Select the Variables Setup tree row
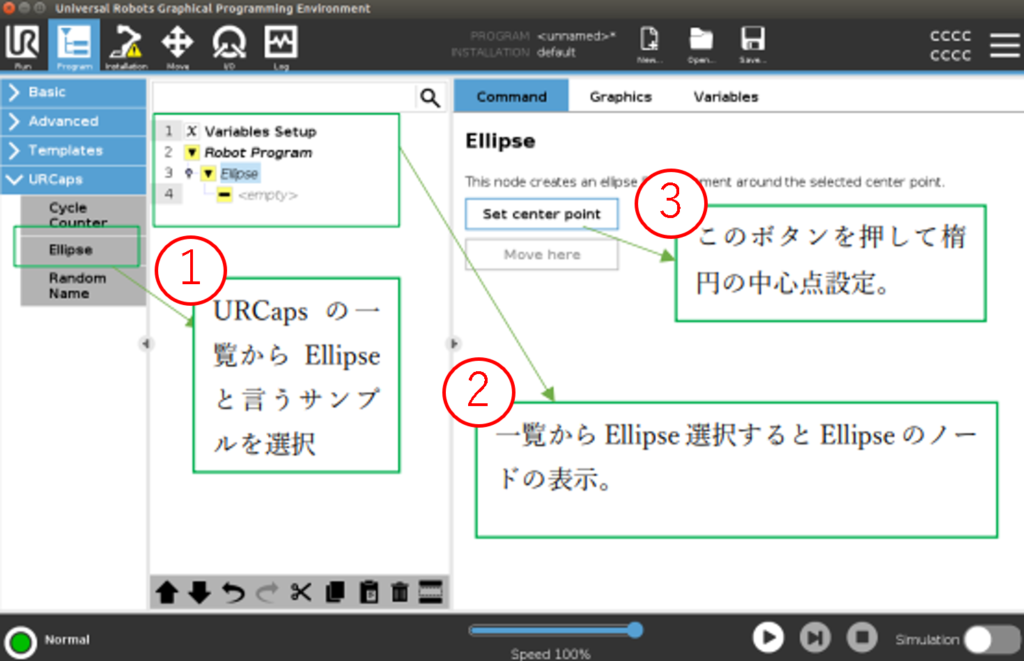This screenshot has width=1024, height=661. click(260, 132)
